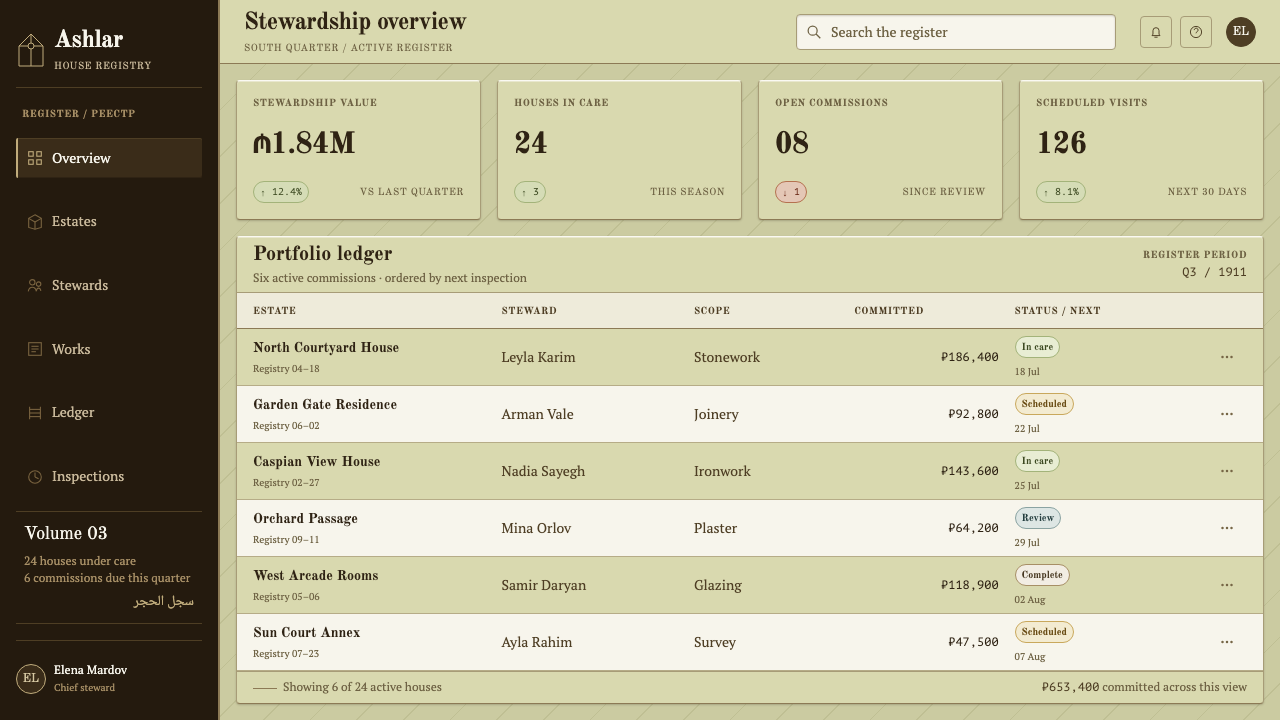Click the Overview grid icon in sidebar

pos(35,158)
